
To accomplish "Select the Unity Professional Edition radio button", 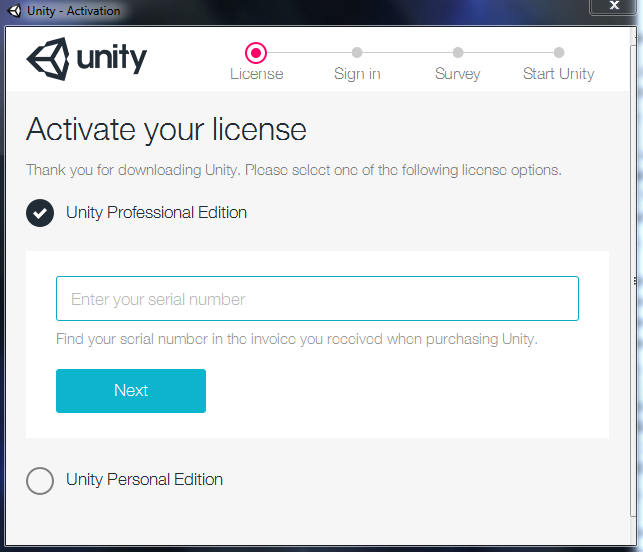I will coord(40,213).
